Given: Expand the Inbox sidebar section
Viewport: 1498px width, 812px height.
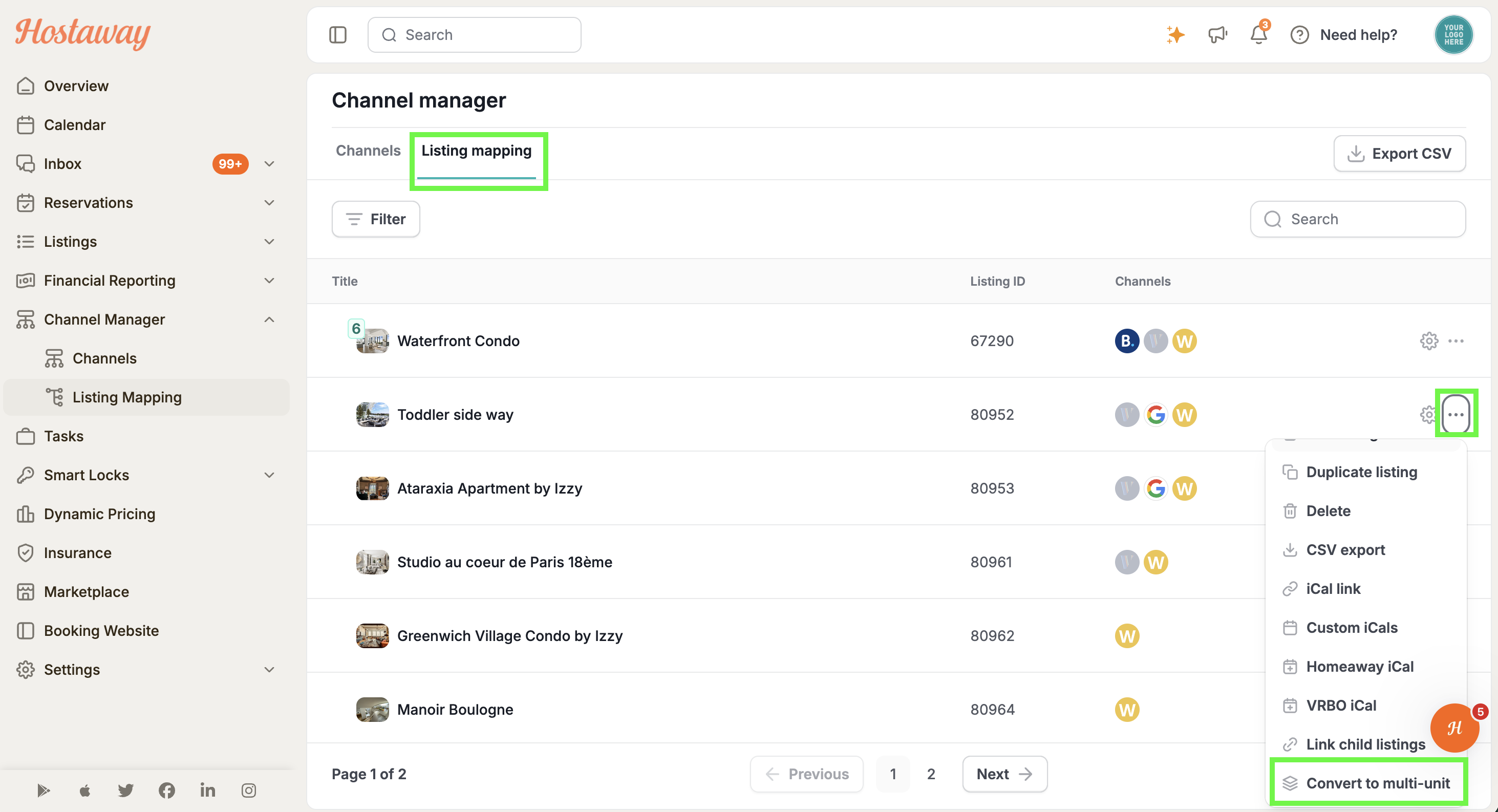Looking at the screenshot, I should 269,164.
